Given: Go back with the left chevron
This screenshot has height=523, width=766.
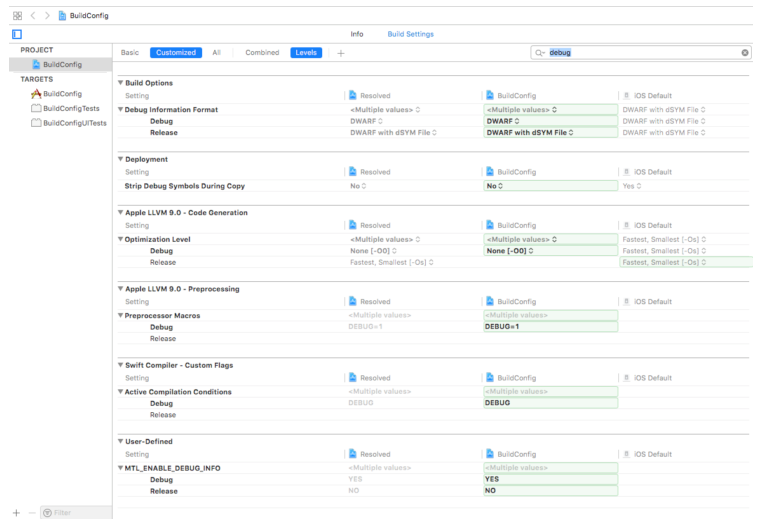Looking at the screenshot, I should (x=33, y=16).
